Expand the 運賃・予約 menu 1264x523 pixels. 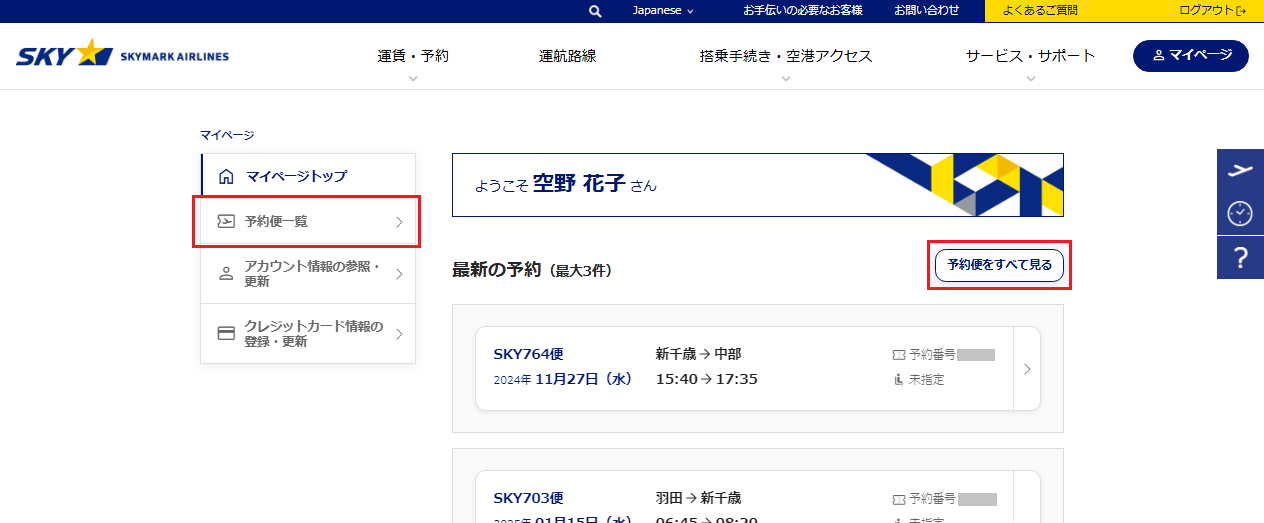[x=413, y=57]
